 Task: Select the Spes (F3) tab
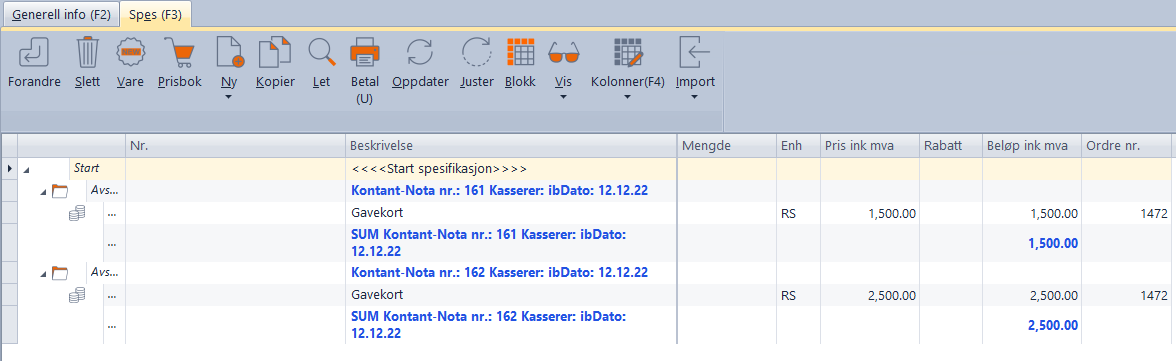pyautogui.click(x=155, y=14)
